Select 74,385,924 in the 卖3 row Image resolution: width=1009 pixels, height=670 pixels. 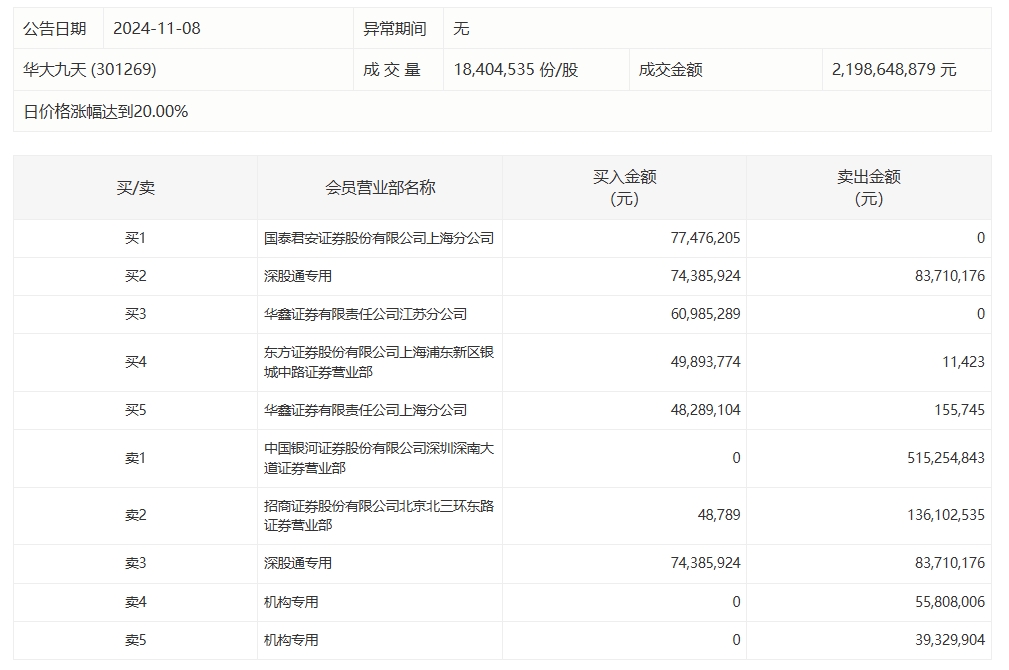705,564
